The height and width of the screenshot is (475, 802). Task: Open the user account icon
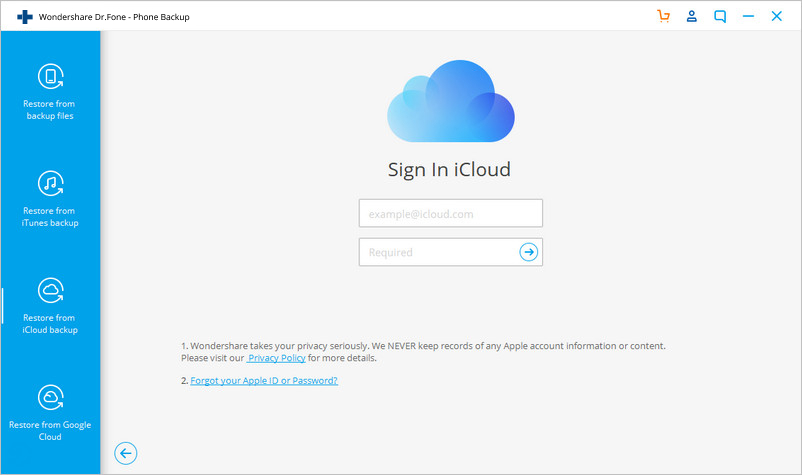coord(692,16)
